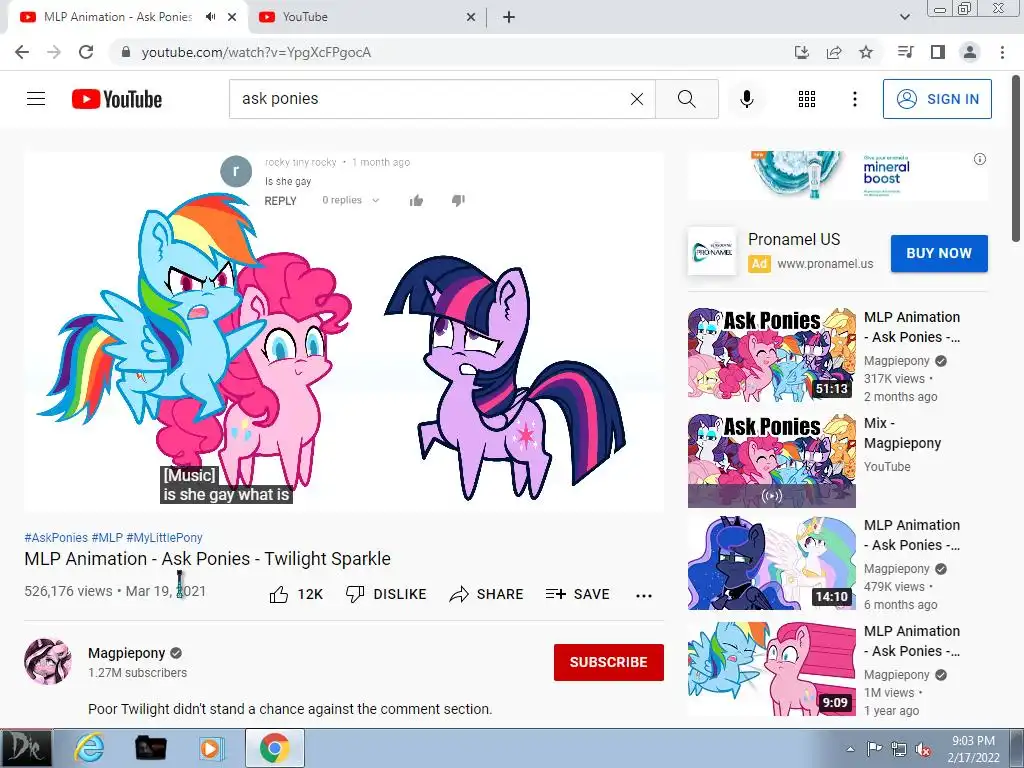Click the #MLP hashtag
This screenshot has height=768, width=1024.
[107, 537]
